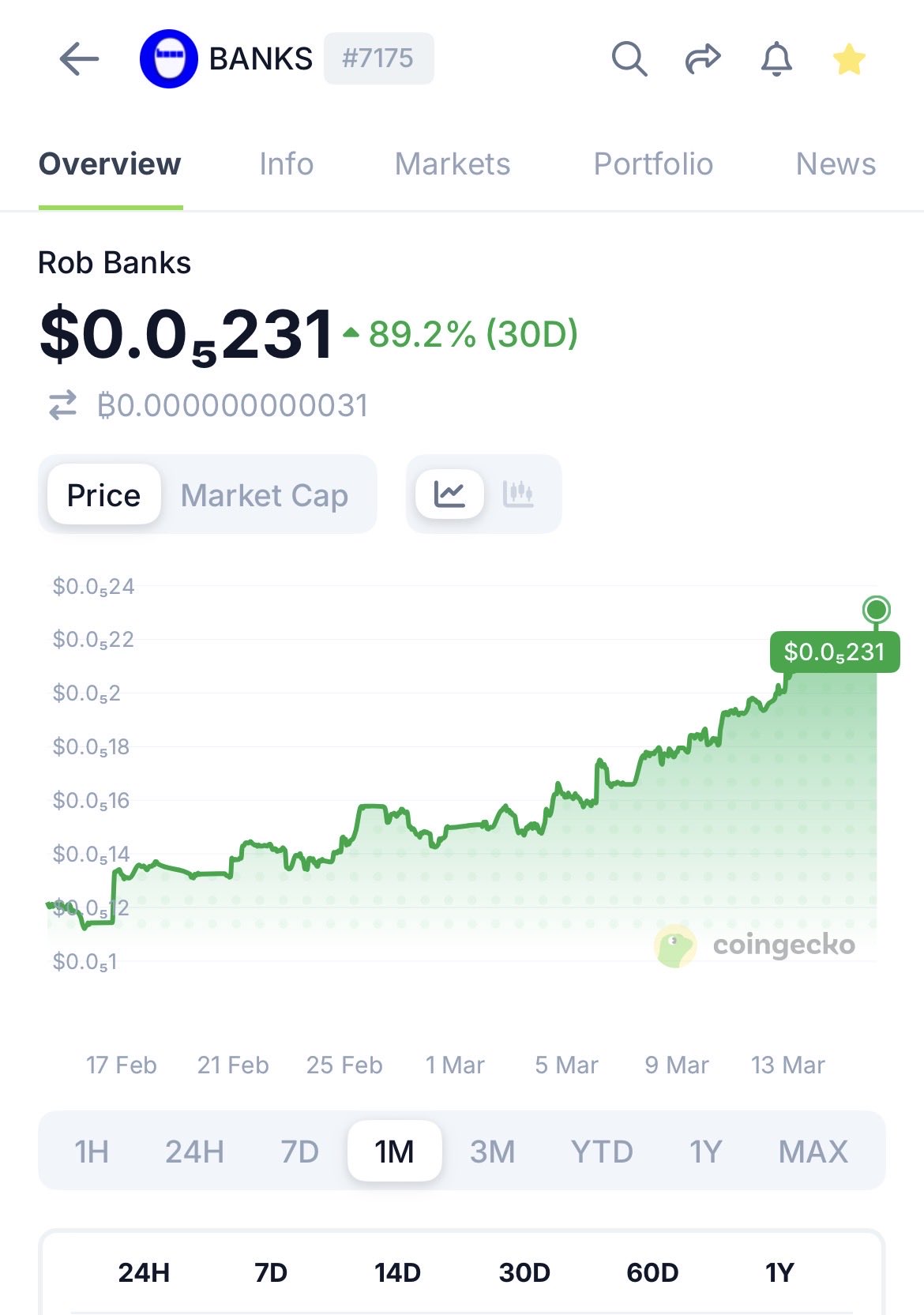The width and height of the screenshot is (924, 1315).
Task: Show the MAX chart range
Action: pyautogui.click(x=813, y=1152)
